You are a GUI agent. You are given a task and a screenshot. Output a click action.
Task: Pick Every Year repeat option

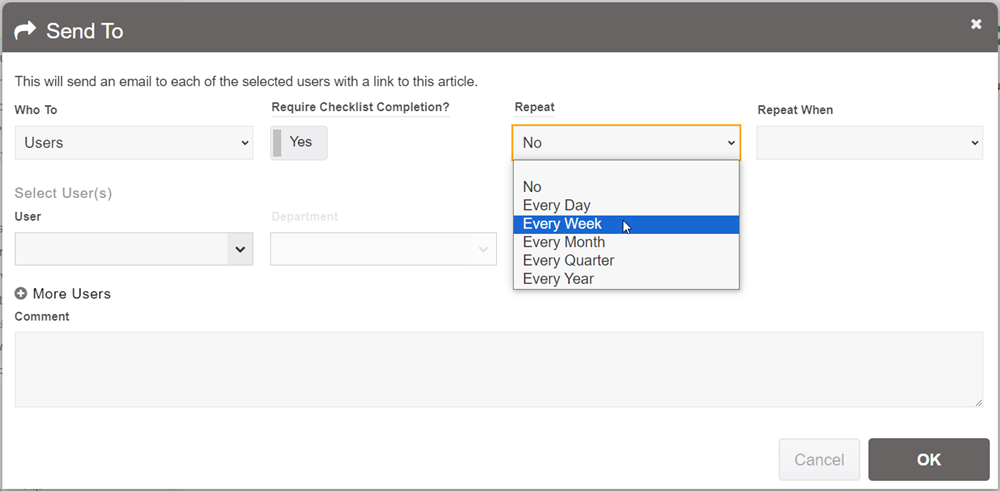pos(558,279)
